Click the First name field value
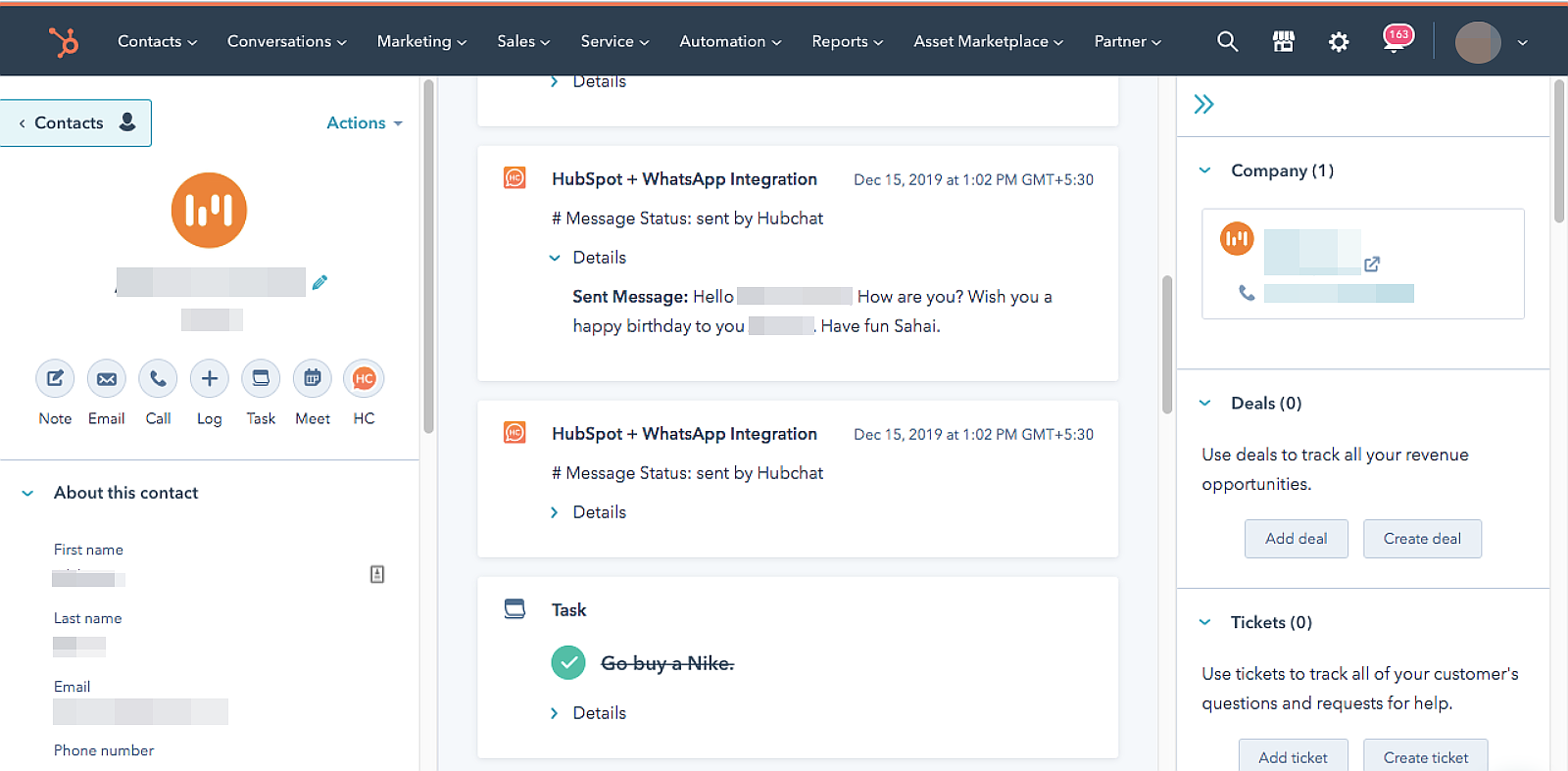Viewport: 1568px width, 771px height. click(88, 578)
